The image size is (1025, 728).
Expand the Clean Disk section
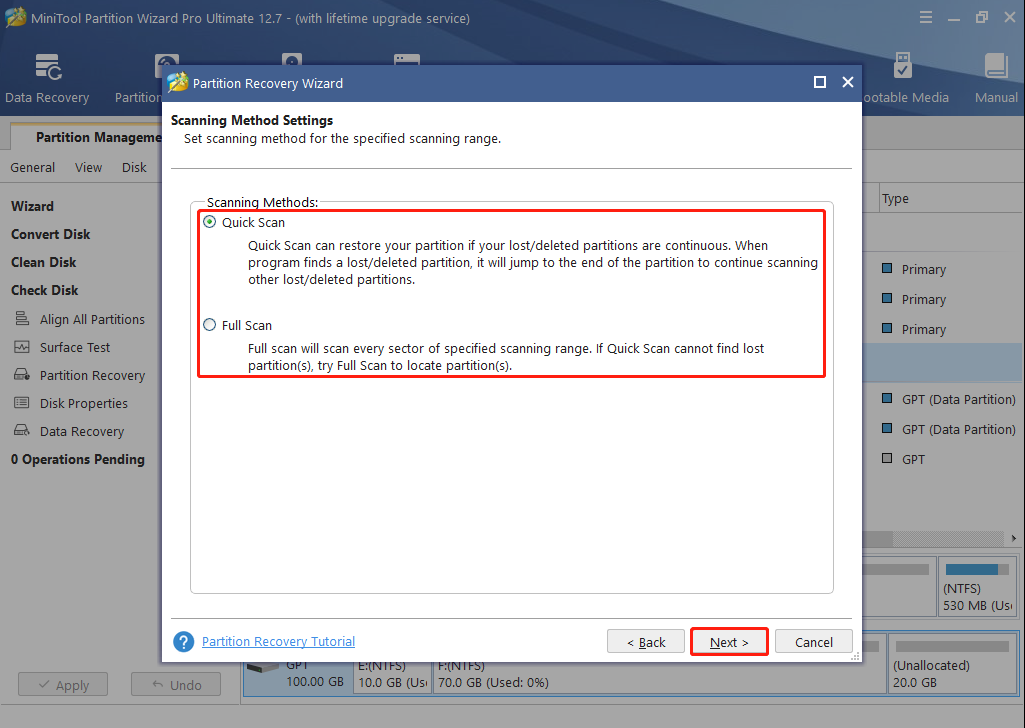click(44, 262)
